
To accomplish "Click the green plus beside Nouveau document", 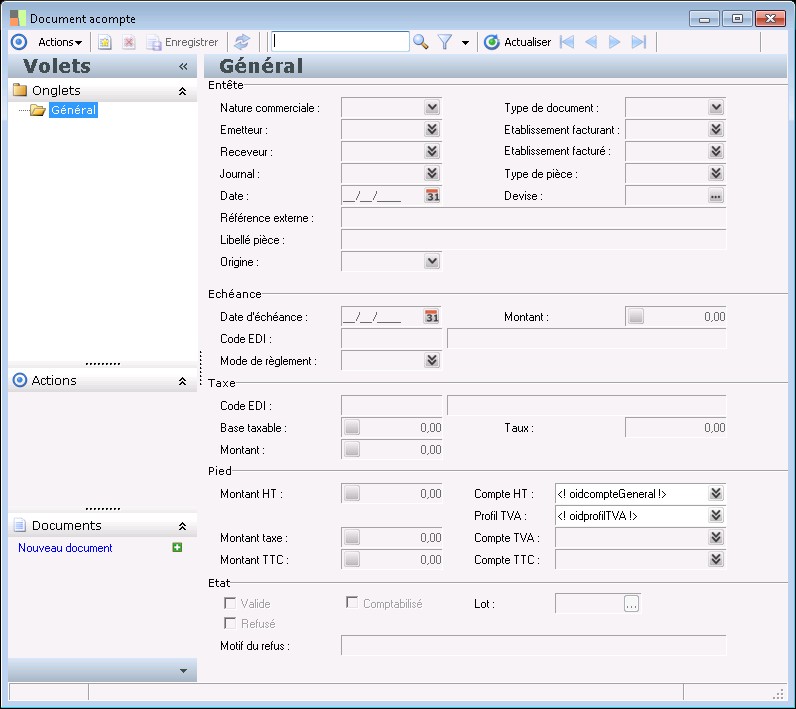I will 177,548.
